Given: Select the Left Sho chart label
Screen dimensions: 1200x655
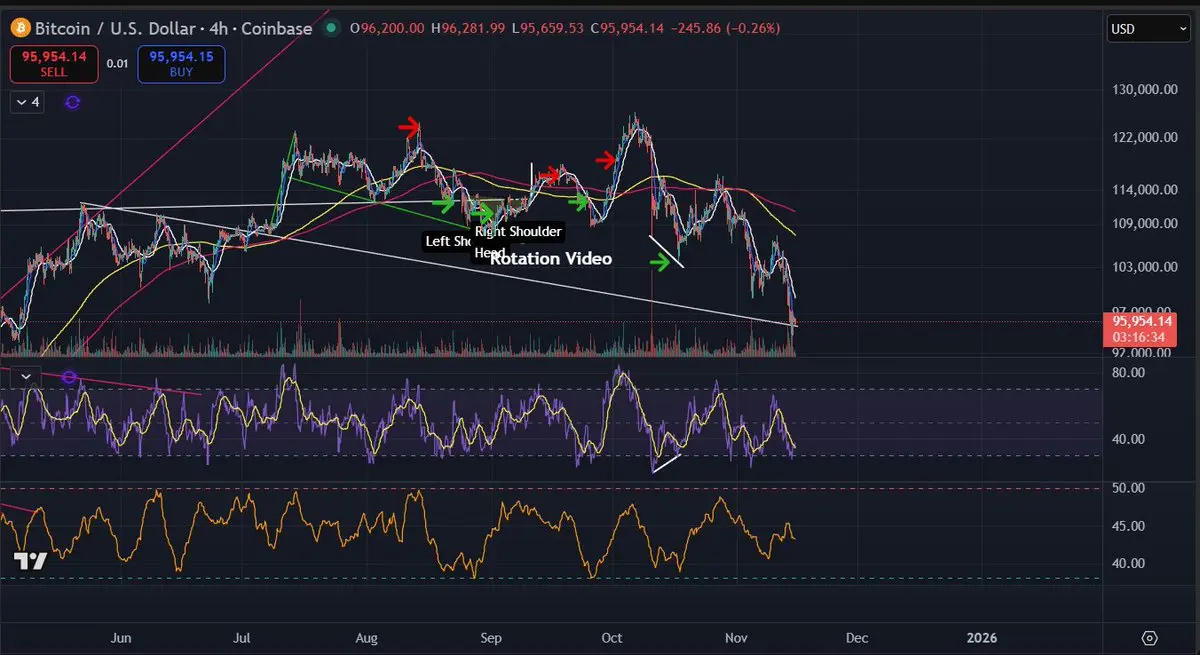Looking at the screenshot, I should pos(448,241).
